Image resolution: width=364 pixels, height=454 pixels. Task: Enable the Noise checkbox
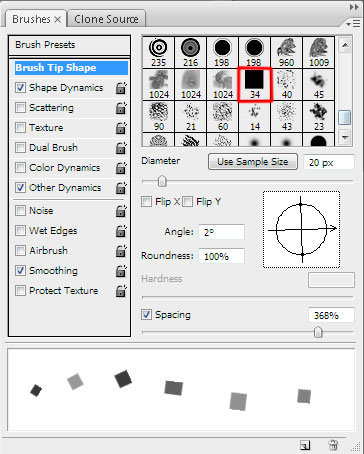click(x=21, y=211)
